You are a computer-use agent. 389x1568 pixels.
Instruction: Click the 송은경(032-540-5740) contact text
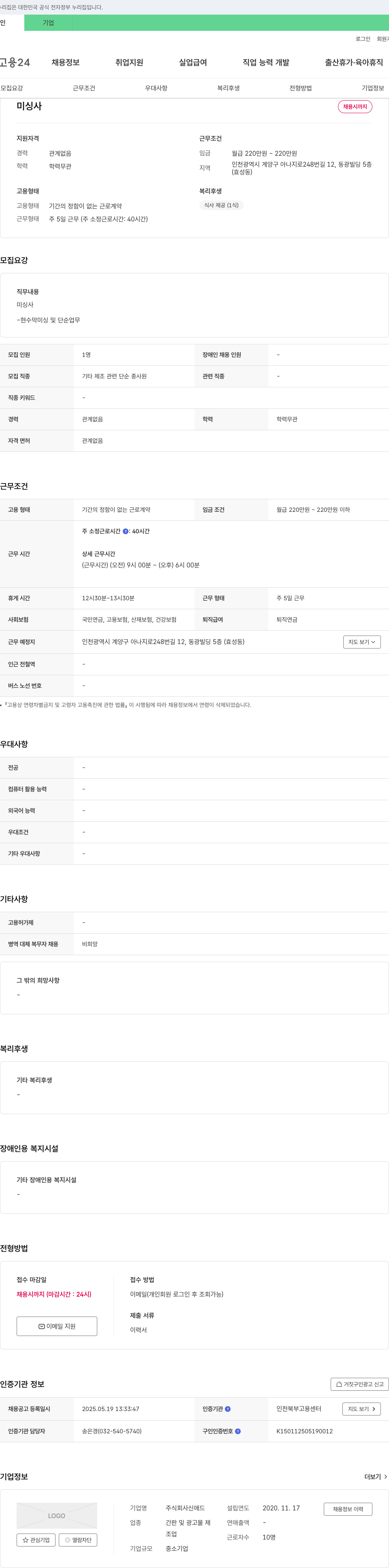(x=112, y=1431)
